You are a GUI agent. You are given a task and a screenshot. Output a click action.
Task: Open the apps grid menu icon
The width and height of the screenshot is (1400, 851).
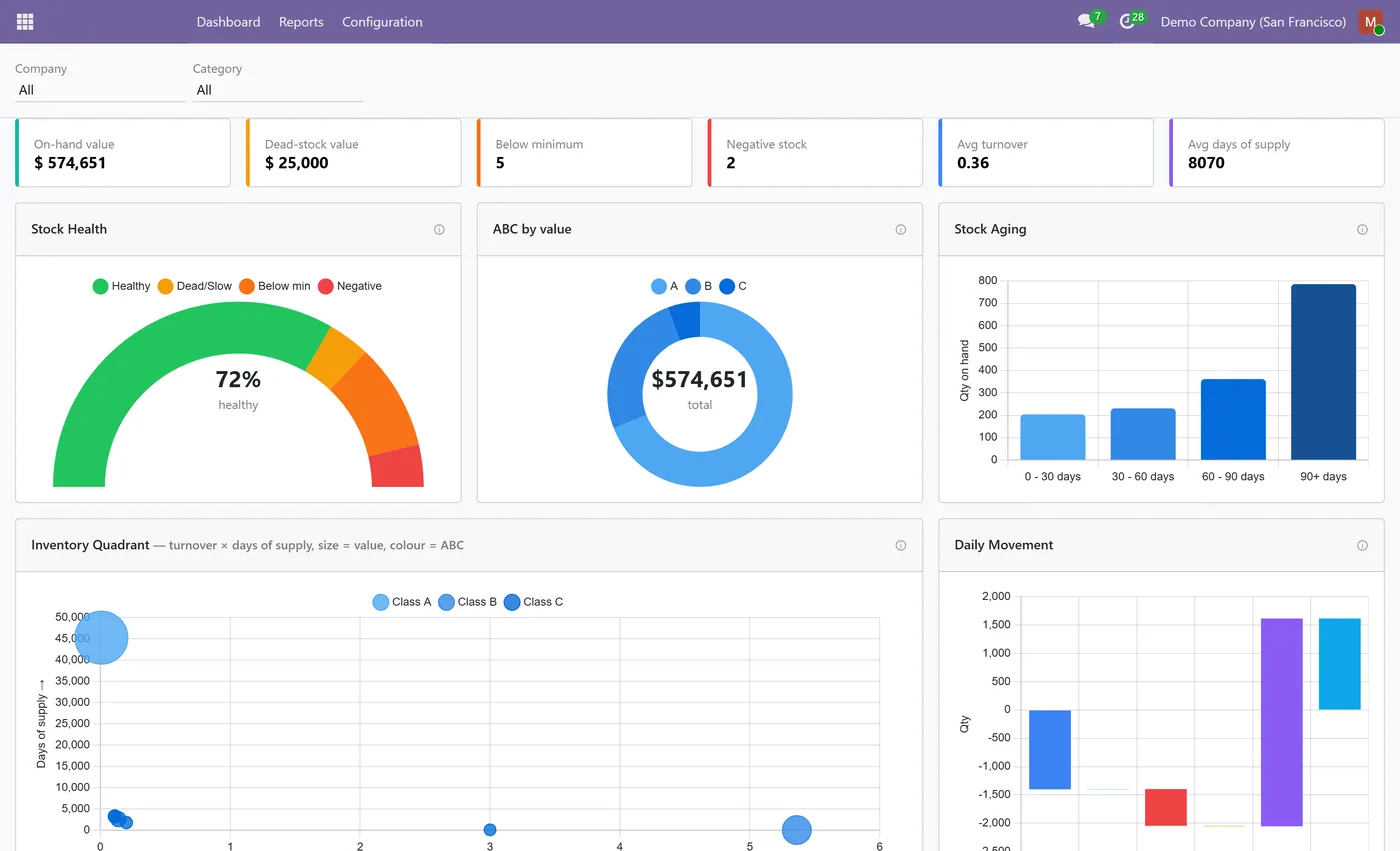click(x=25, y=21)
